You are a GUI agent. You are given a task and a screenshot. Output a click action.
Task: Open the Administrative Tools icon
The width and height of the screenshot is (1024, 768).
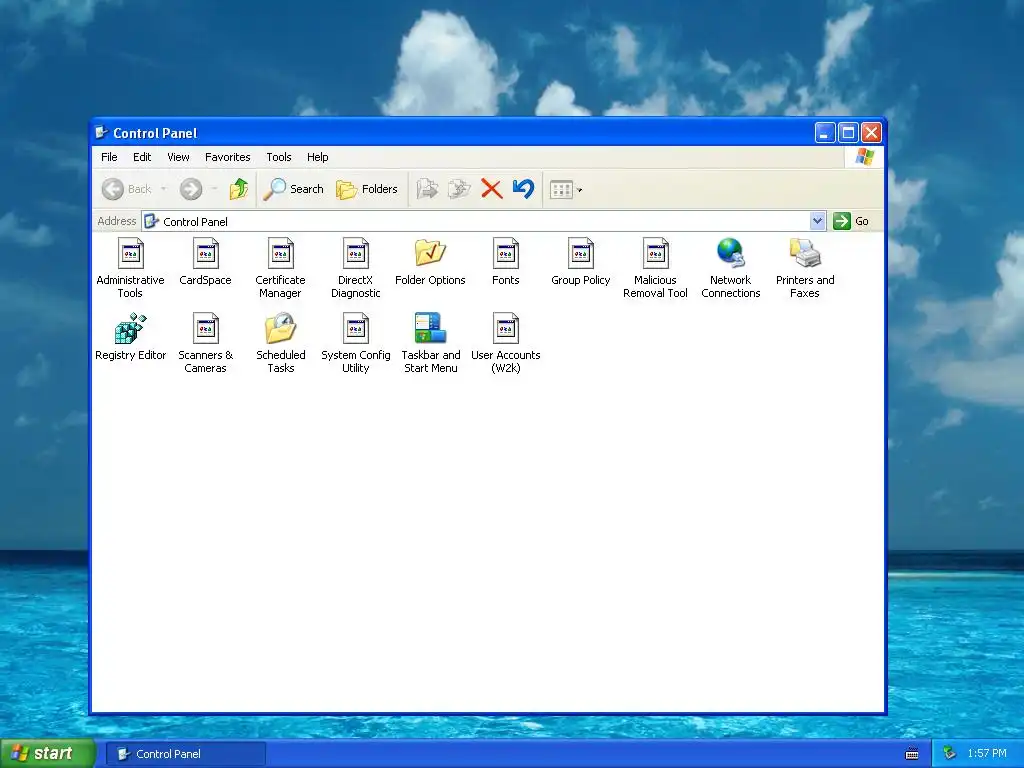click(x=130, y=253)
